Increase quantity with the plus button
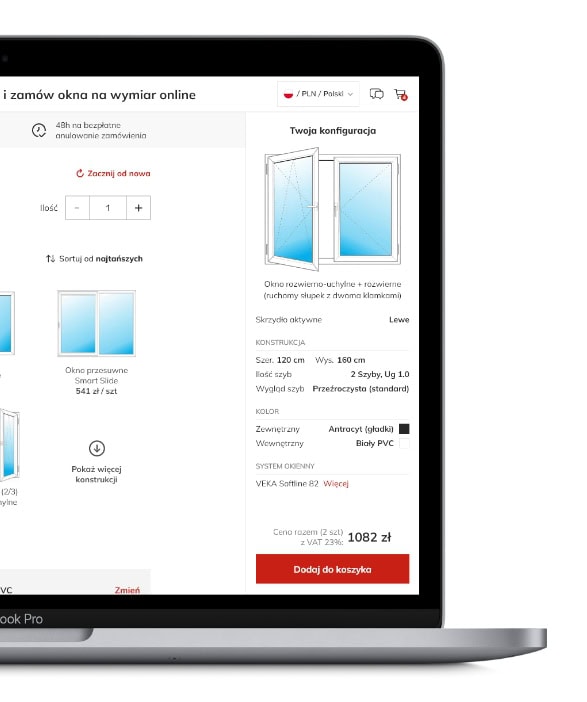587x702 pixels. (138, 208)
